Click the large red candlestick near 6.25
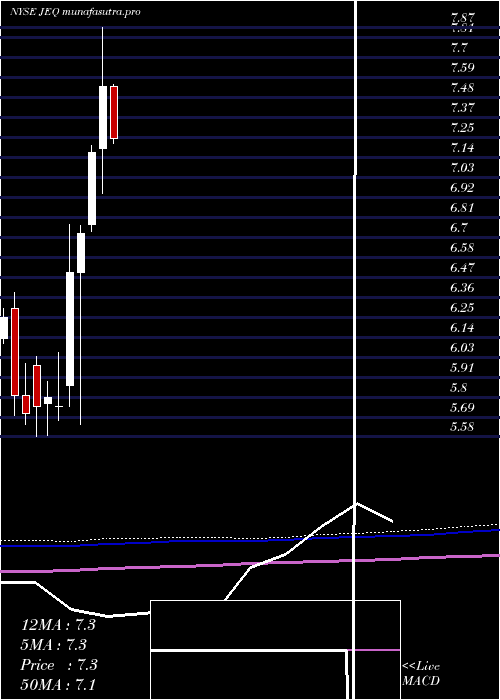The image size is (500, 700). [15, 352]
